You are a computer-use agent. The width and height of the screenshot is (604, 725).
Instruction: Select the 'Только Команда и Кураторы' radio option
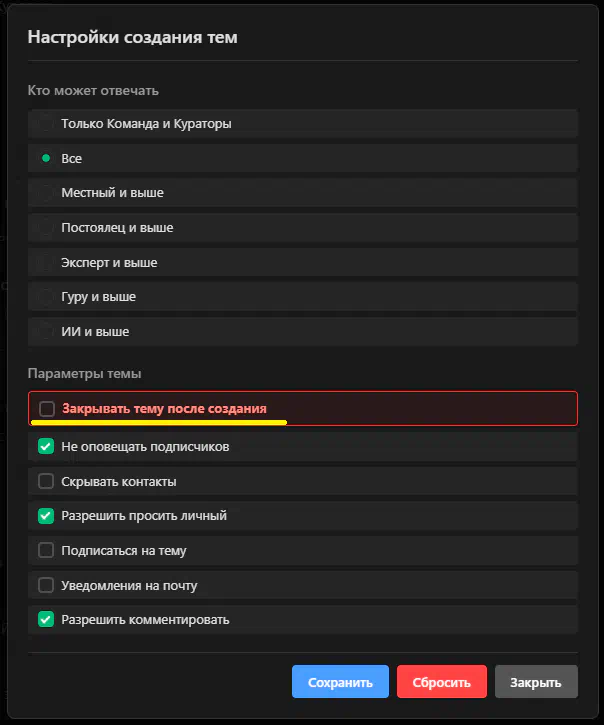pos(46,124)
